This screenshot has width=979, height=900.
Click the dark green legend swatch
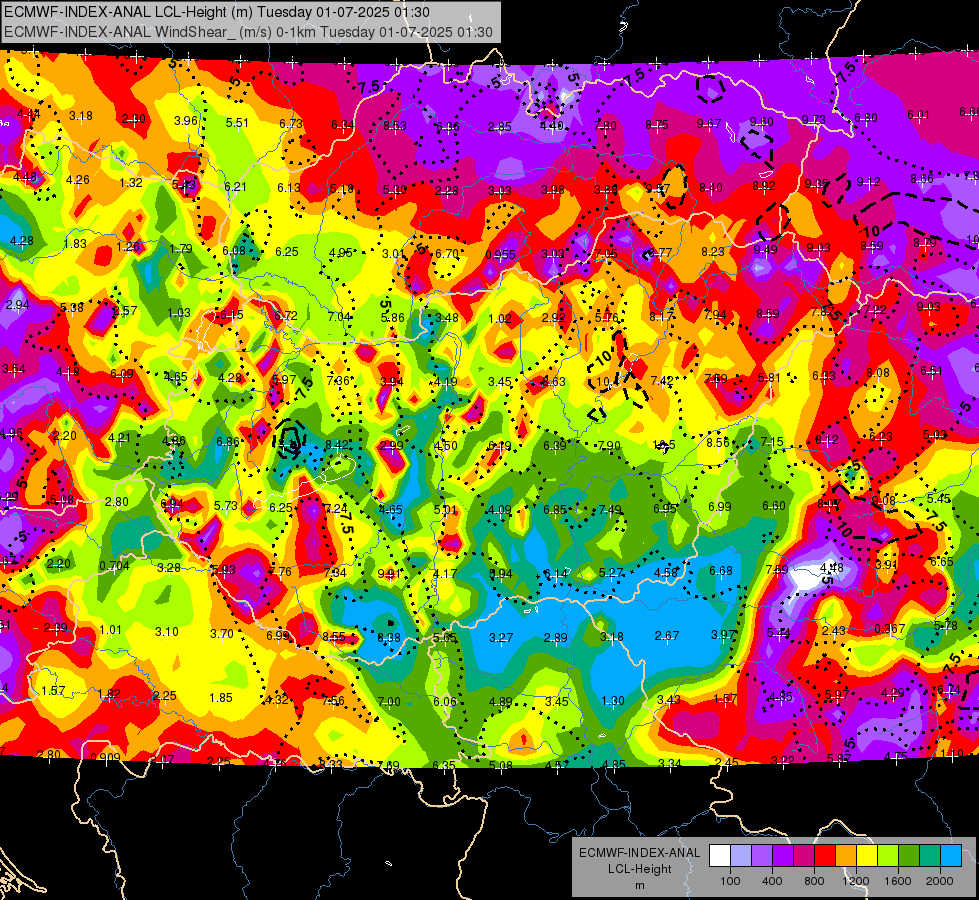click(x=908, y=856)
